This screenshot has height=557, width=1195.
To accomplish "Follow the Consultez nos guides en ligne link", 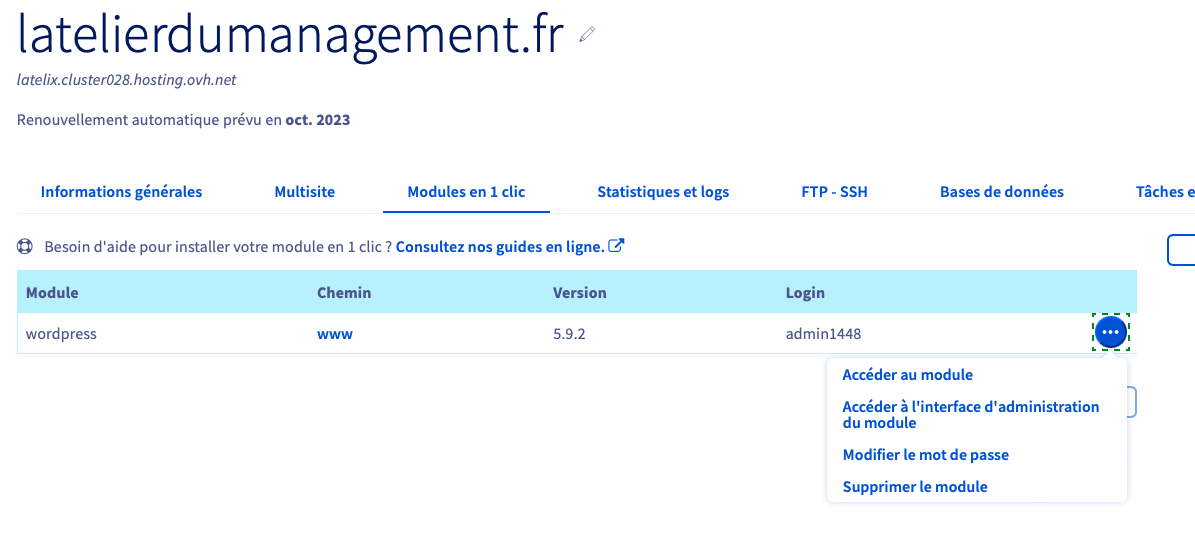I will tap(500, 246).
